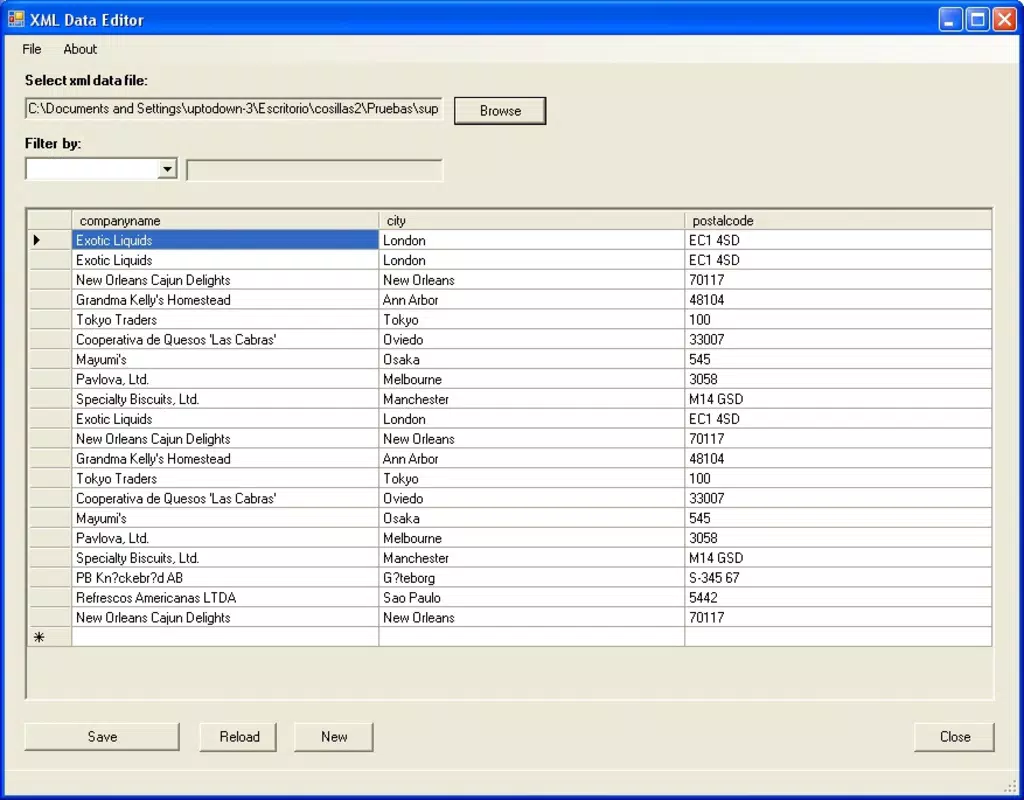Sort by the city column header

(532, 221)
